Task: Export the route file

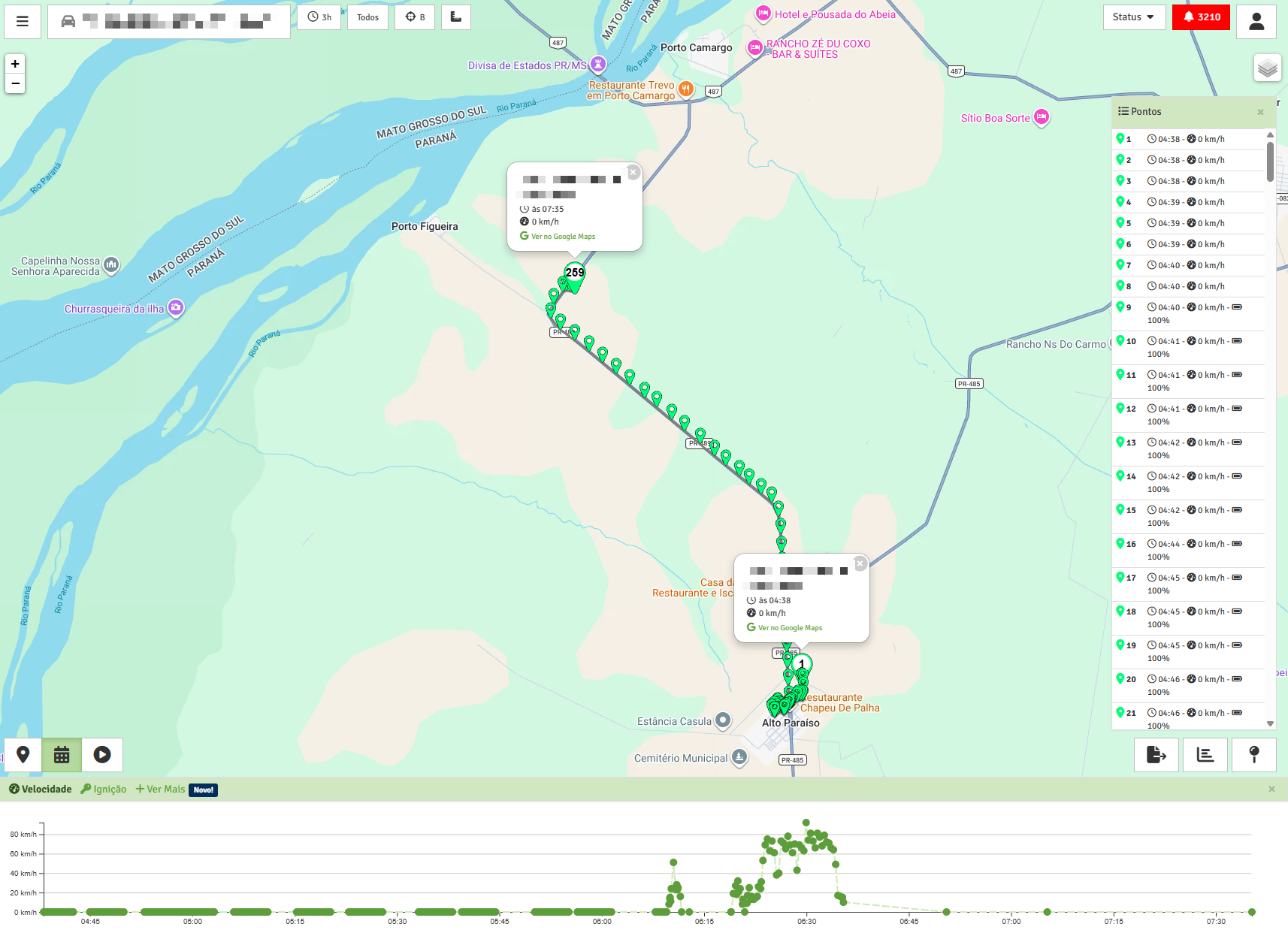Action: tap(1156, 754)
